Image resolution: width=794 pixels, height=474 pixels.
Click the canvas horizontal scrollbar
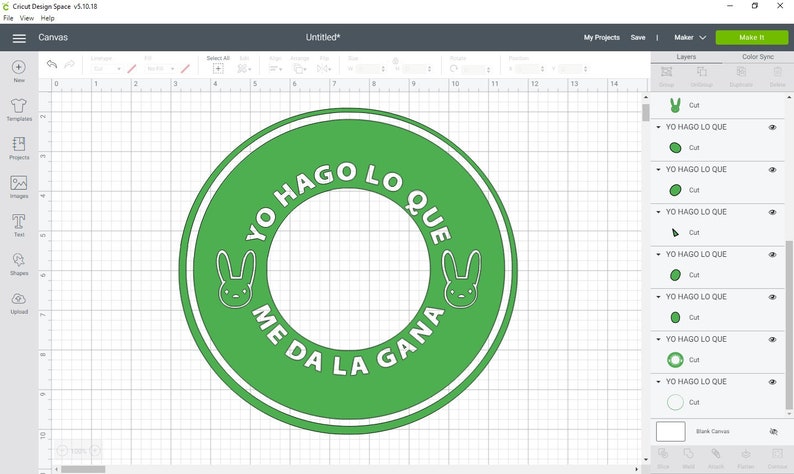[83, 469]
